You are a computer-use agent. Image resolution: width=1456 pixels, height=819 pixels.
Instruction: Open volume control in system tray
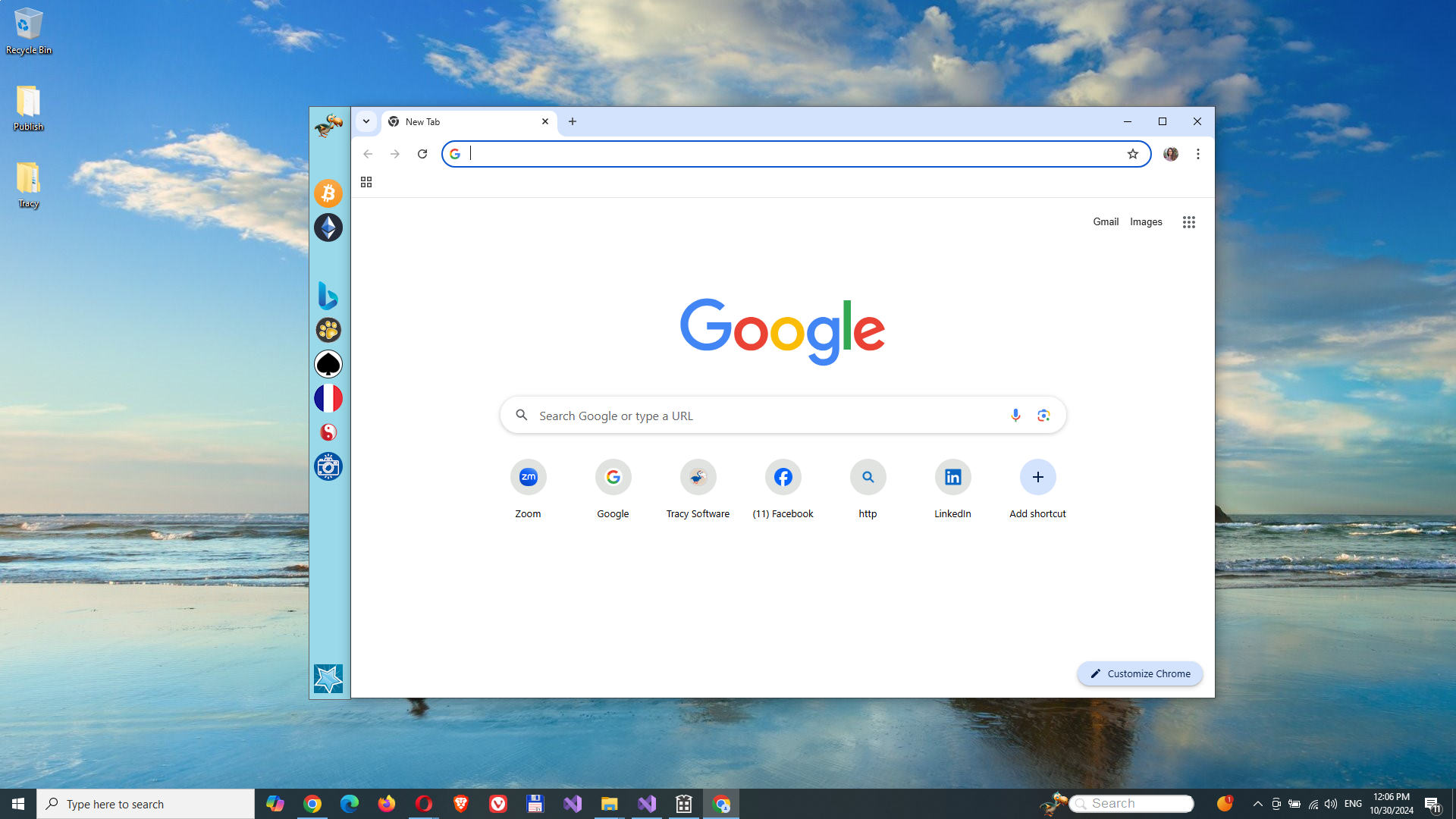click(x=1331, y=804)
